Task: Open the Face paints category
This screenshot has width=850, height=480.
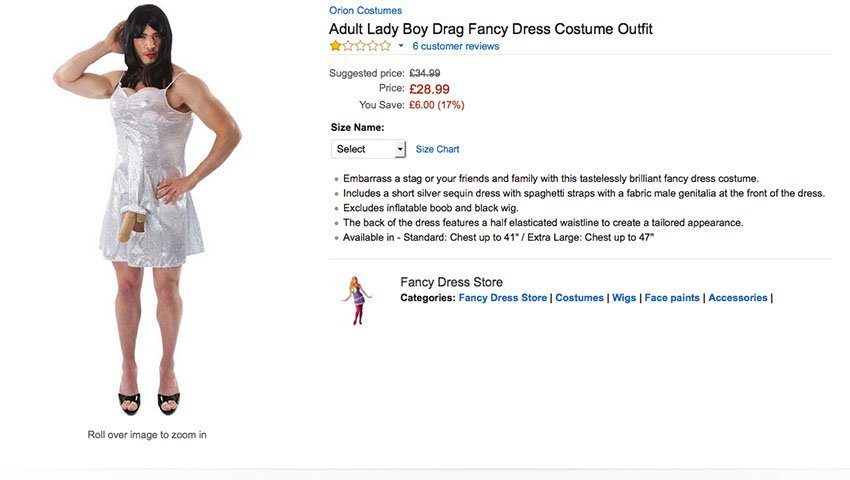Action: pyautogui.click(x=672, y=298)
